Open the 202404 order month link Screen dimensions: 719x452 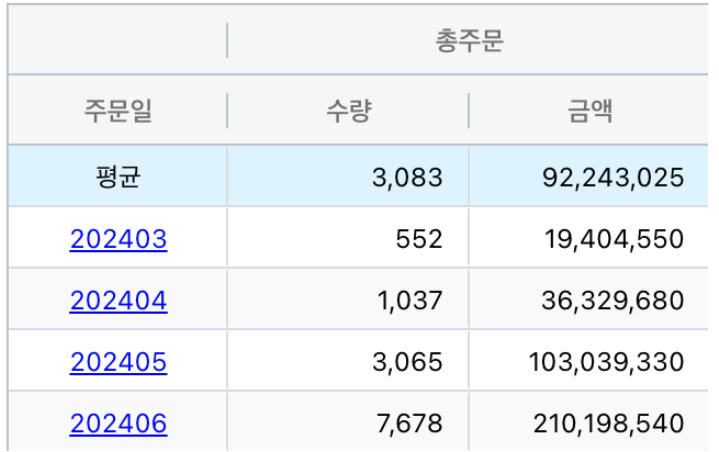(118, 300)
